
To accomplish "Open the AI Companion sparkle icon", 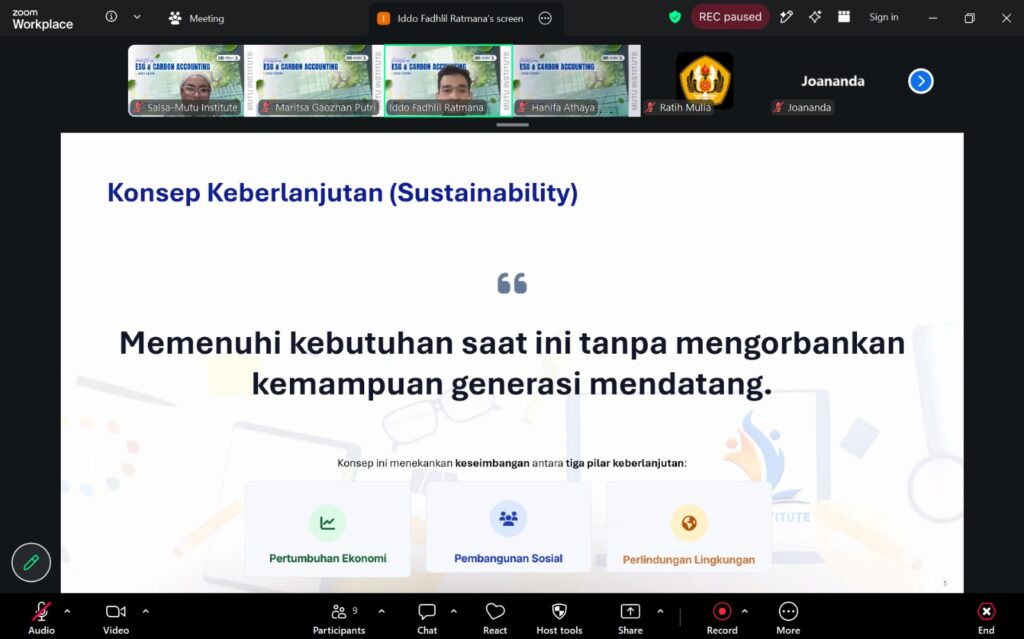I will point(815,17).
